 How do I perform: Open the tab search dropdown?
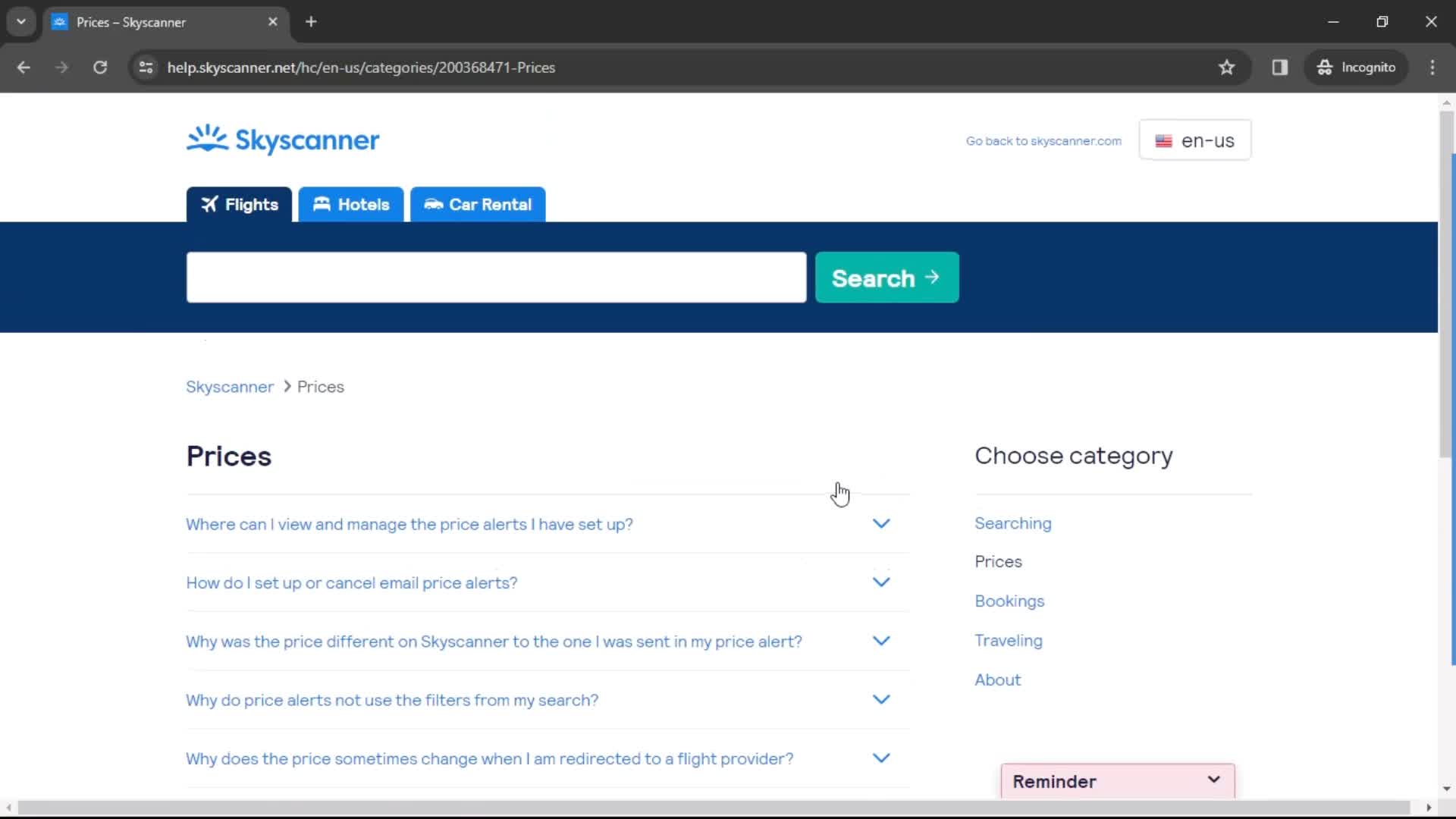pyautogui.click(x=21, y=22)
